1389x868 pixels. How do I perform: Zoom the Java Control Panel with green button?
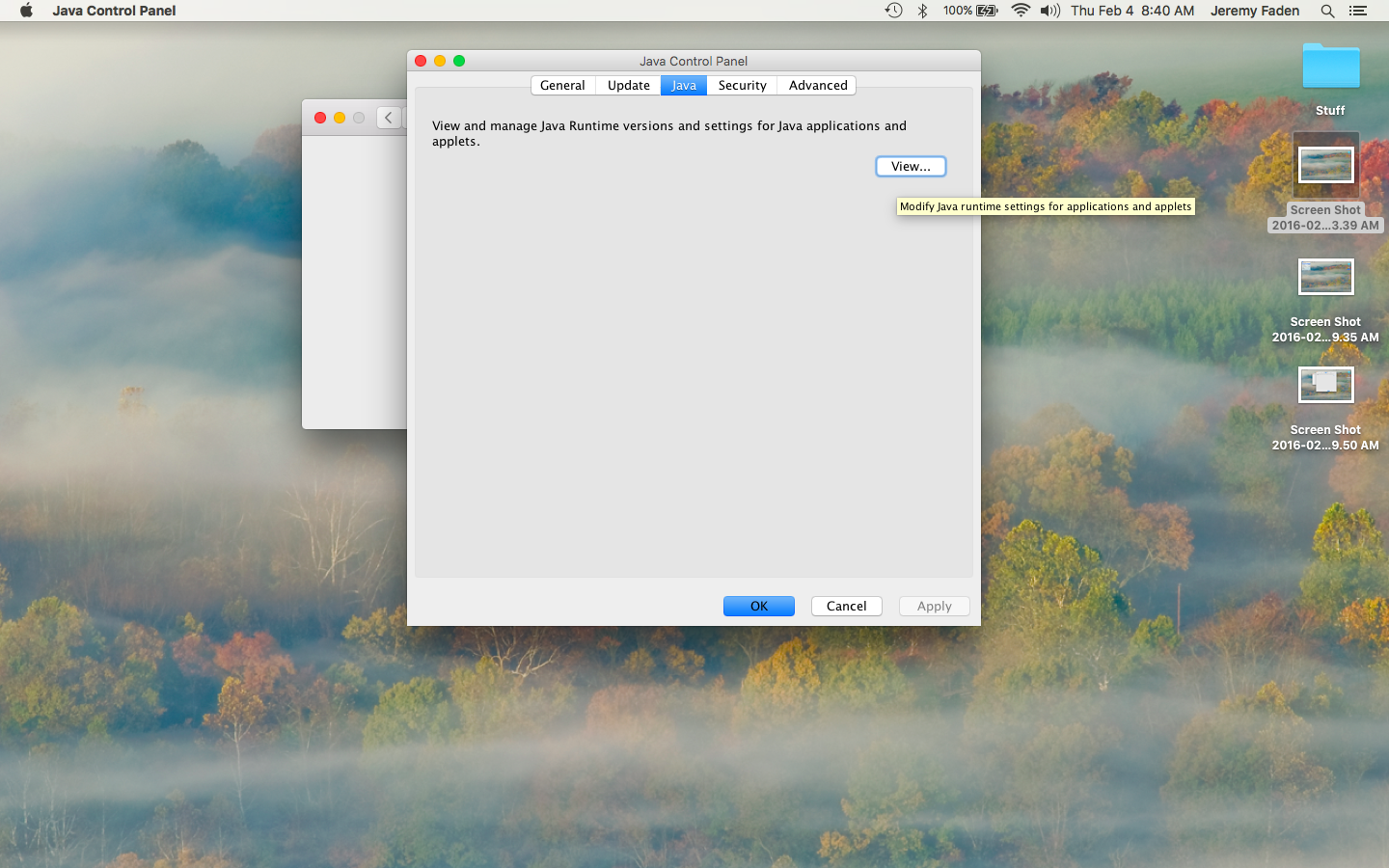coord(459,61)
